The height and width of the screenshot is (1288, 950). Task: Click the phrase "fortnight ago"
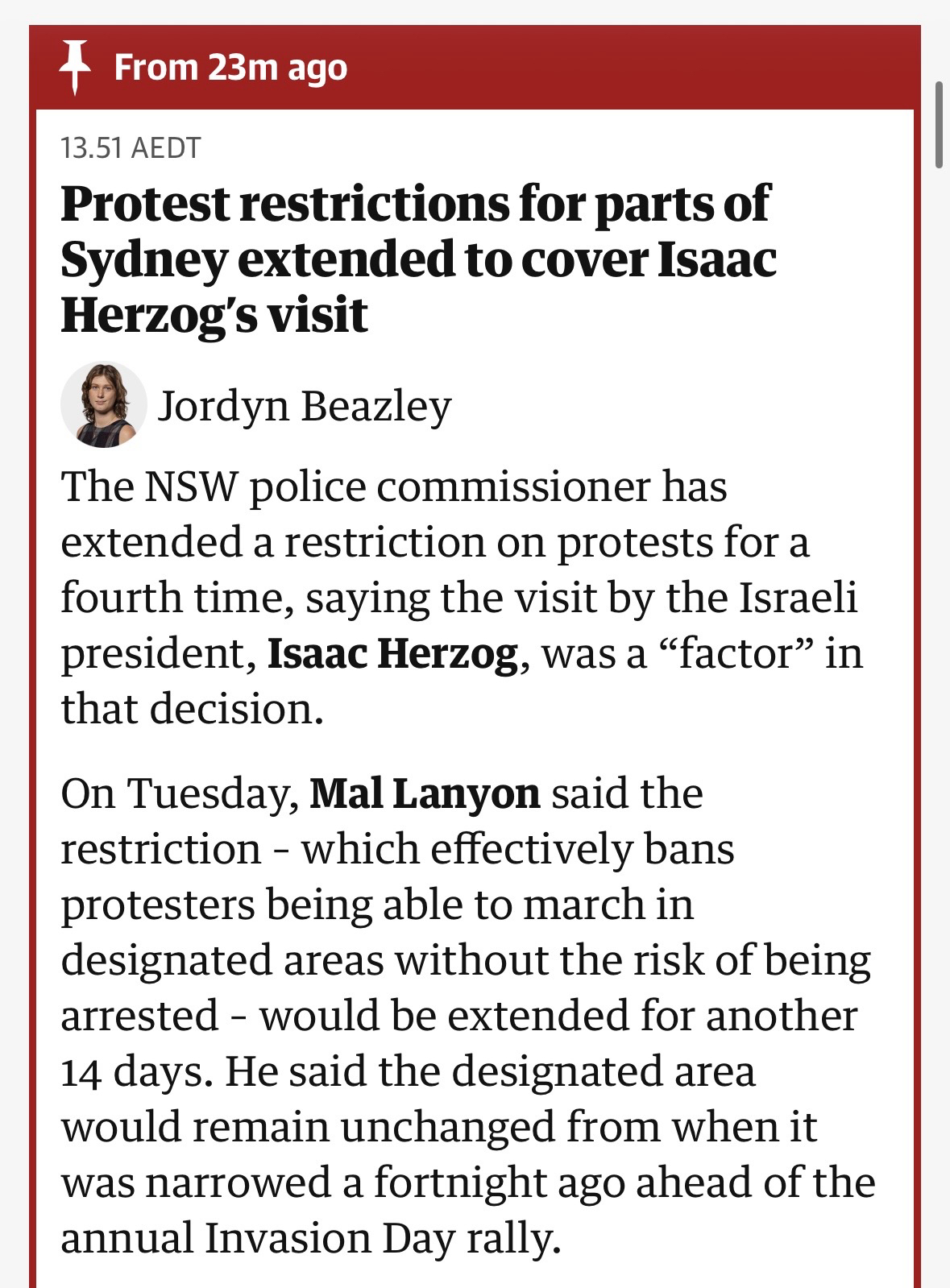point(497,1182)
